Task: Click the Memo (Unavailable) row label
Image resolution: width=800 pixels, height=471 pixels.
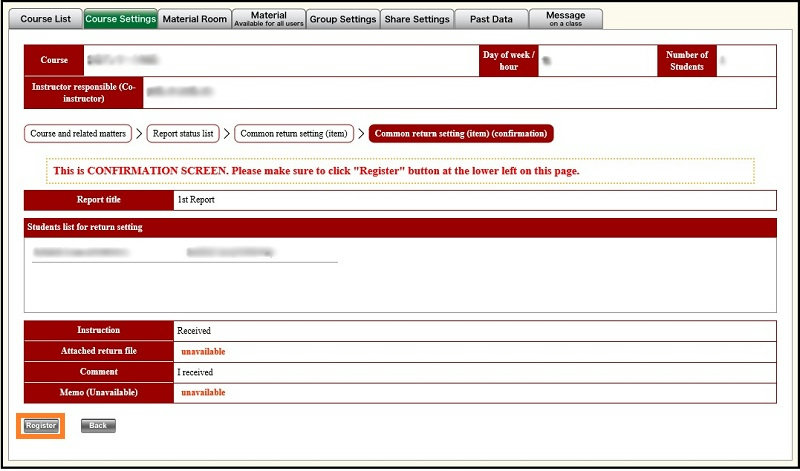Action: click(x=98, y=393)
